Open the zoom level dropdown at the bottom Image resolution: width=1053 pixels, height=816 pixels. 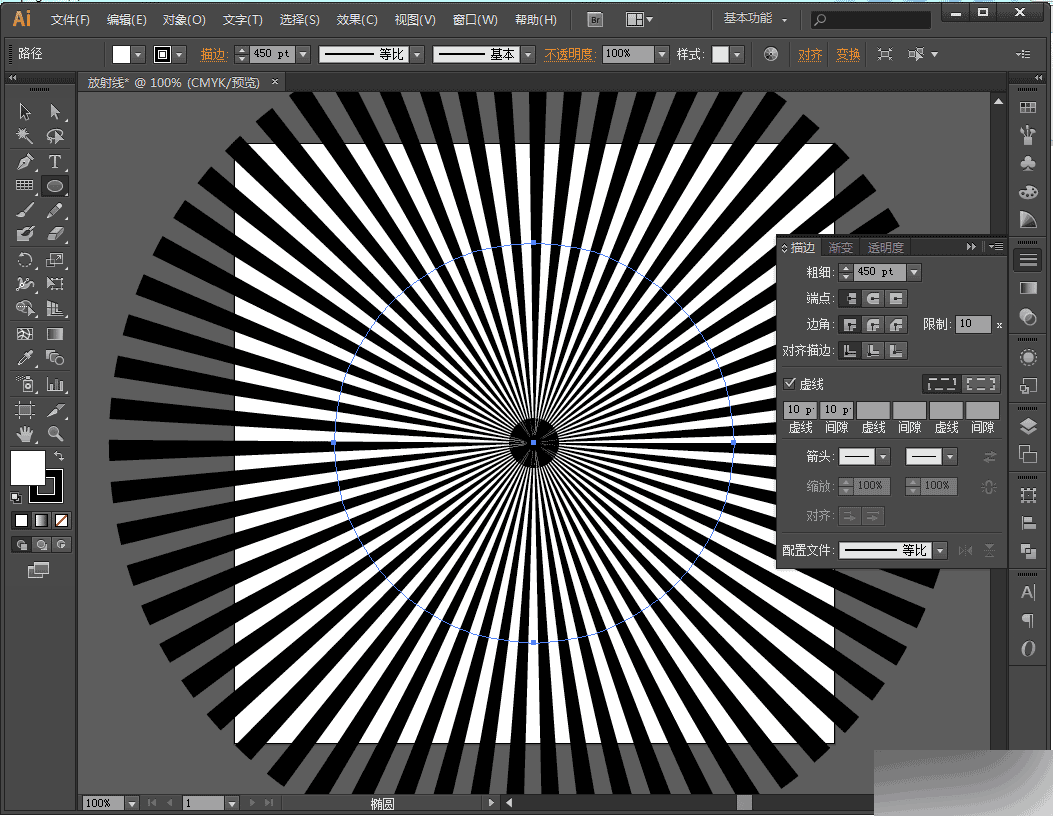(132, 803)
